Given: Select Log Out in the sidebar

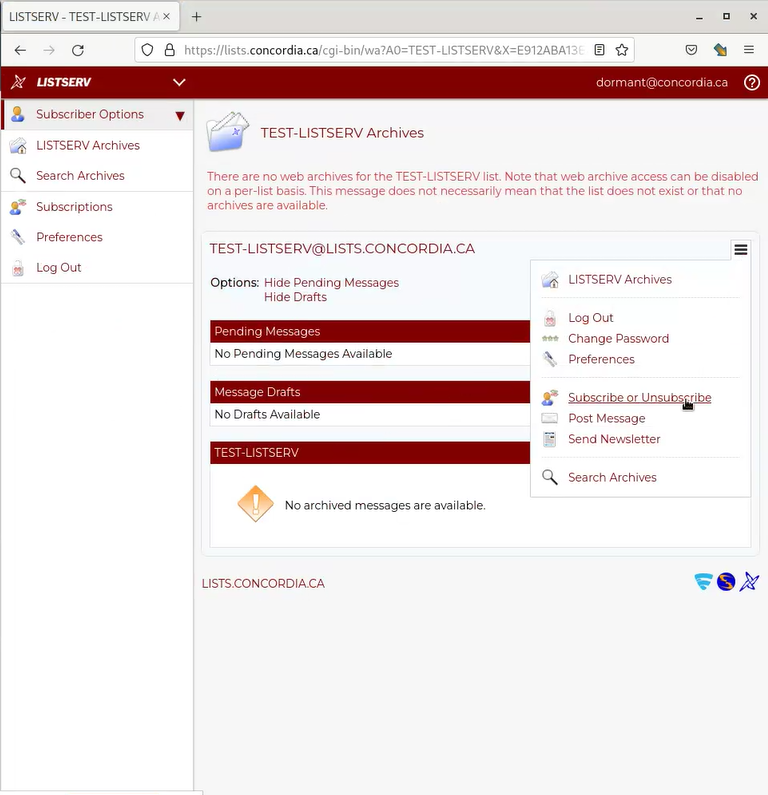Looking at the screenshot, I should 58,268.
